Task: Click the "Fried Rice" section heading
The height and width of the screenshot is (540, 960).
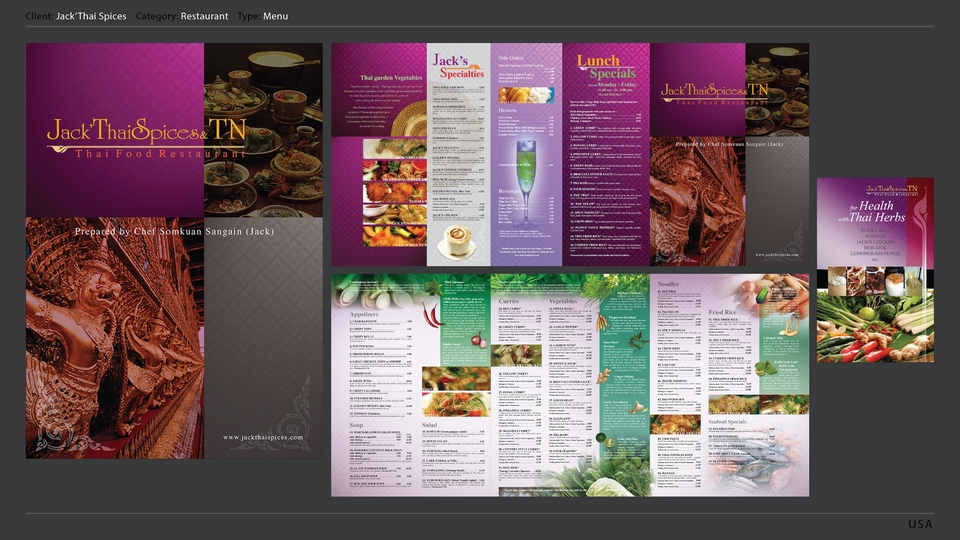Action: click(722, 312)
